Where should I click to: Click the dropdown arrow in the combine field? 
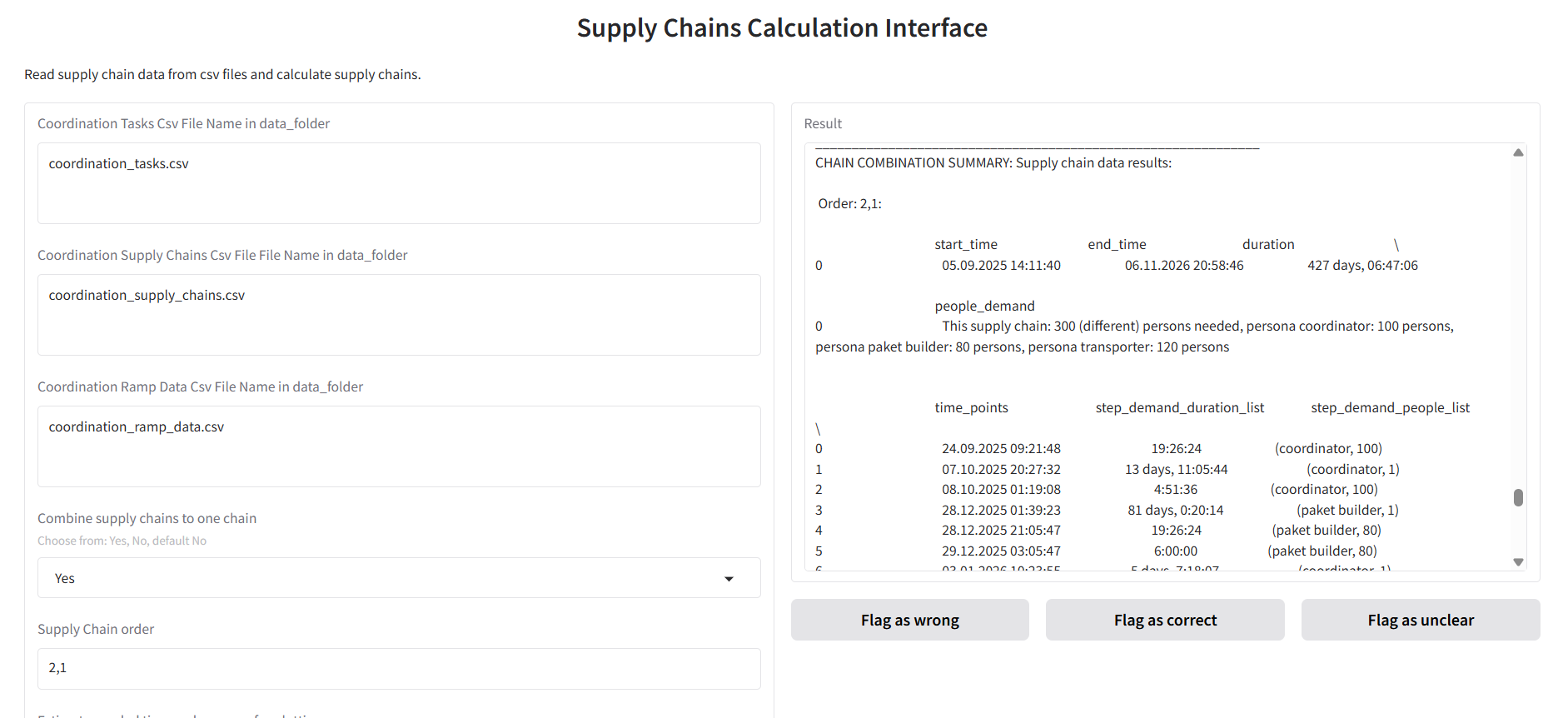[x=729, y=579]
